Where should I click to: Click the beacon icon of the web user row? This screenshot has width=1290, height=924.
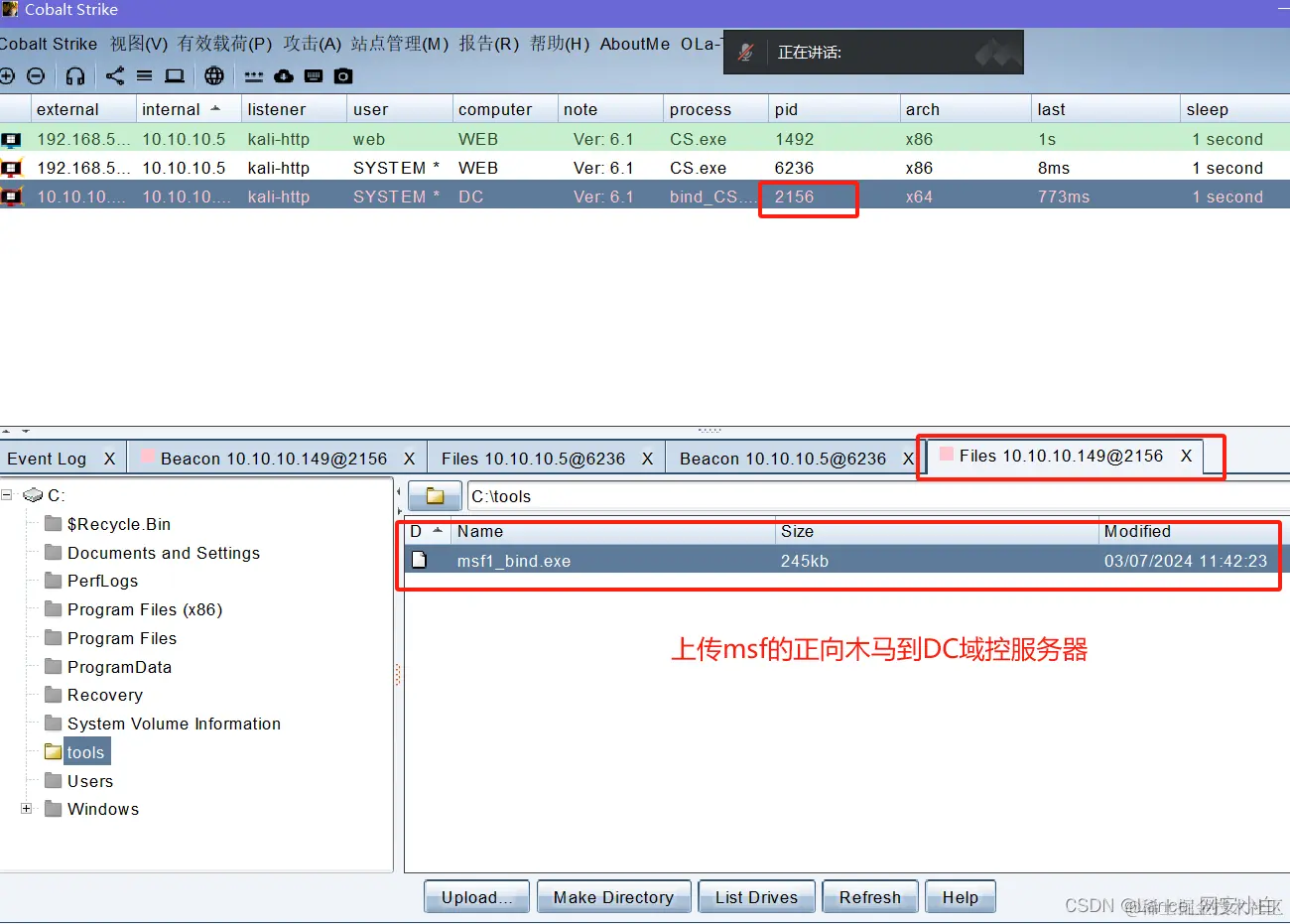(x=11, y=140)
